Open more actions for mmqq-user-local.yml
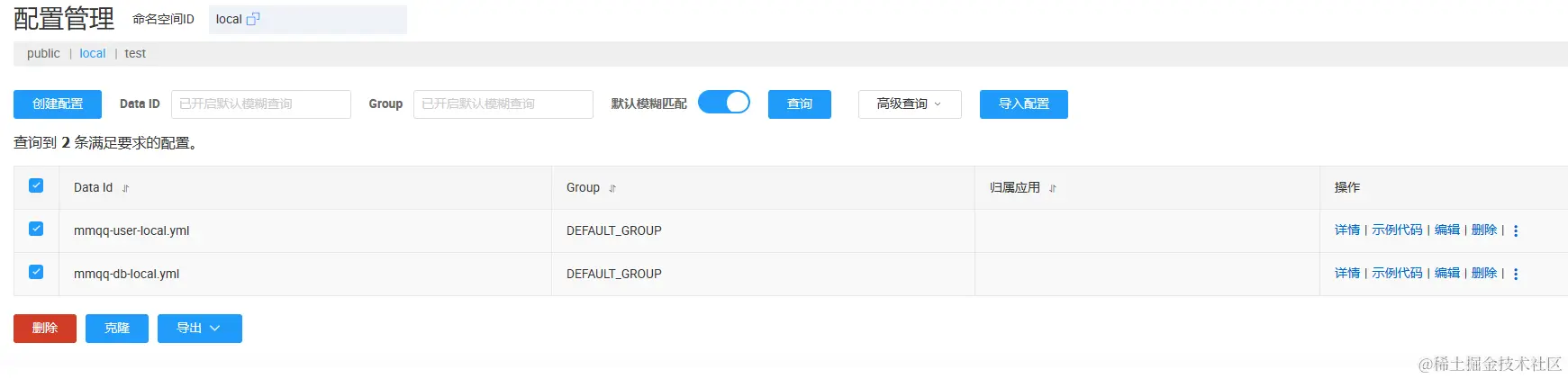 [x=1516, y=230]
